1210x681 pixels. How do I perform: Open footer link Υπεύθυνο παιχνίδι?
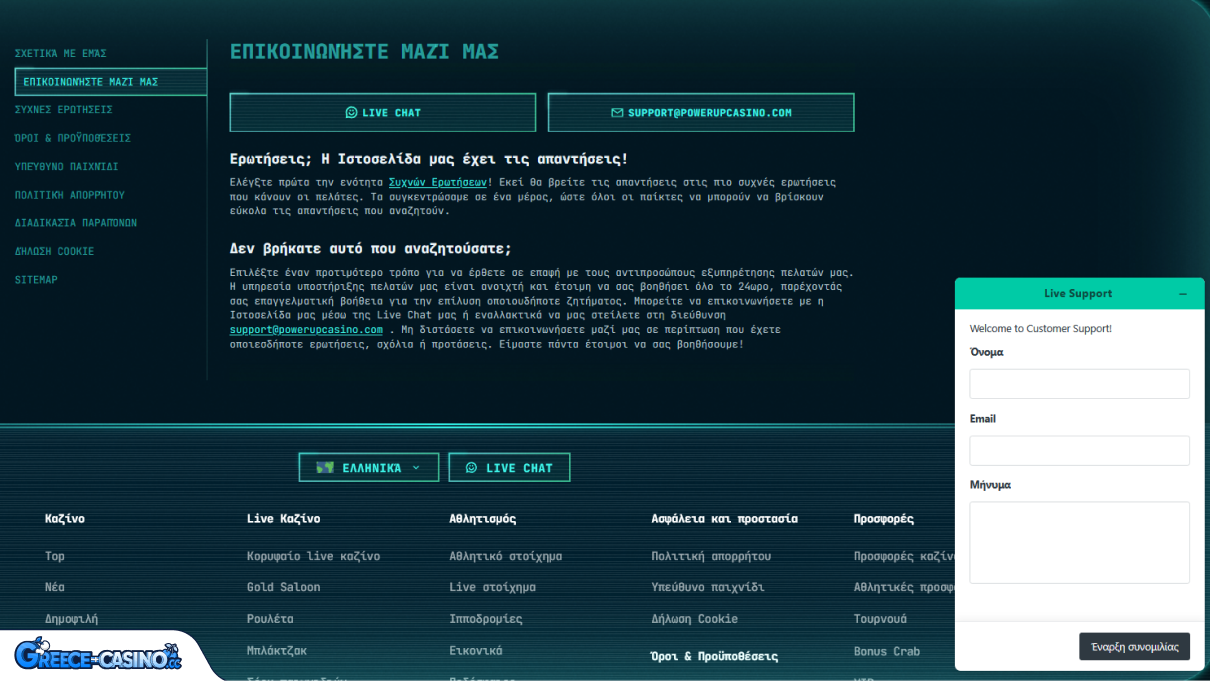pyautogui.click(x=708, y=587)
